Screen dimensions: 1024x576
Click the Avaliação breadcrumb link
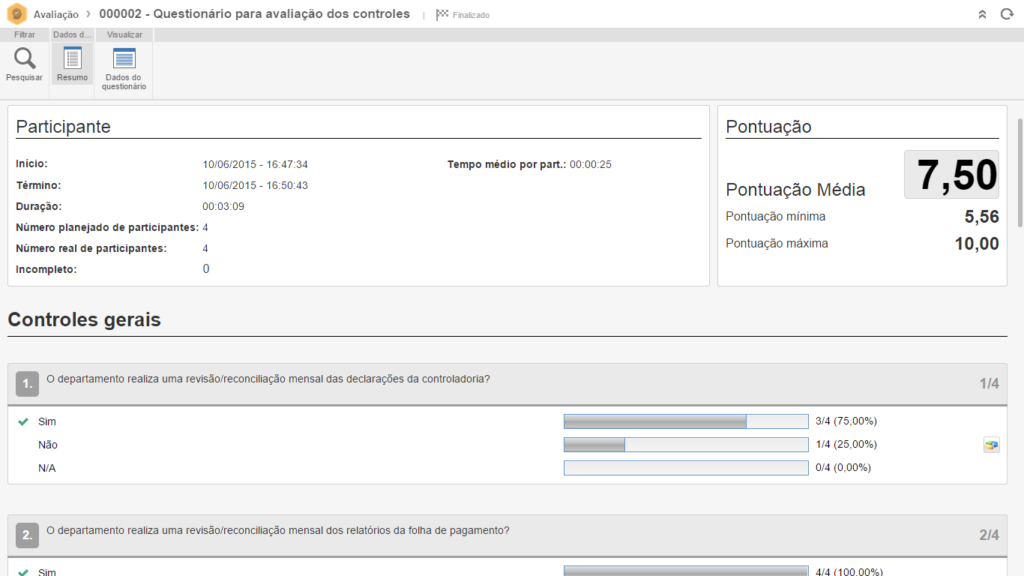56,15
